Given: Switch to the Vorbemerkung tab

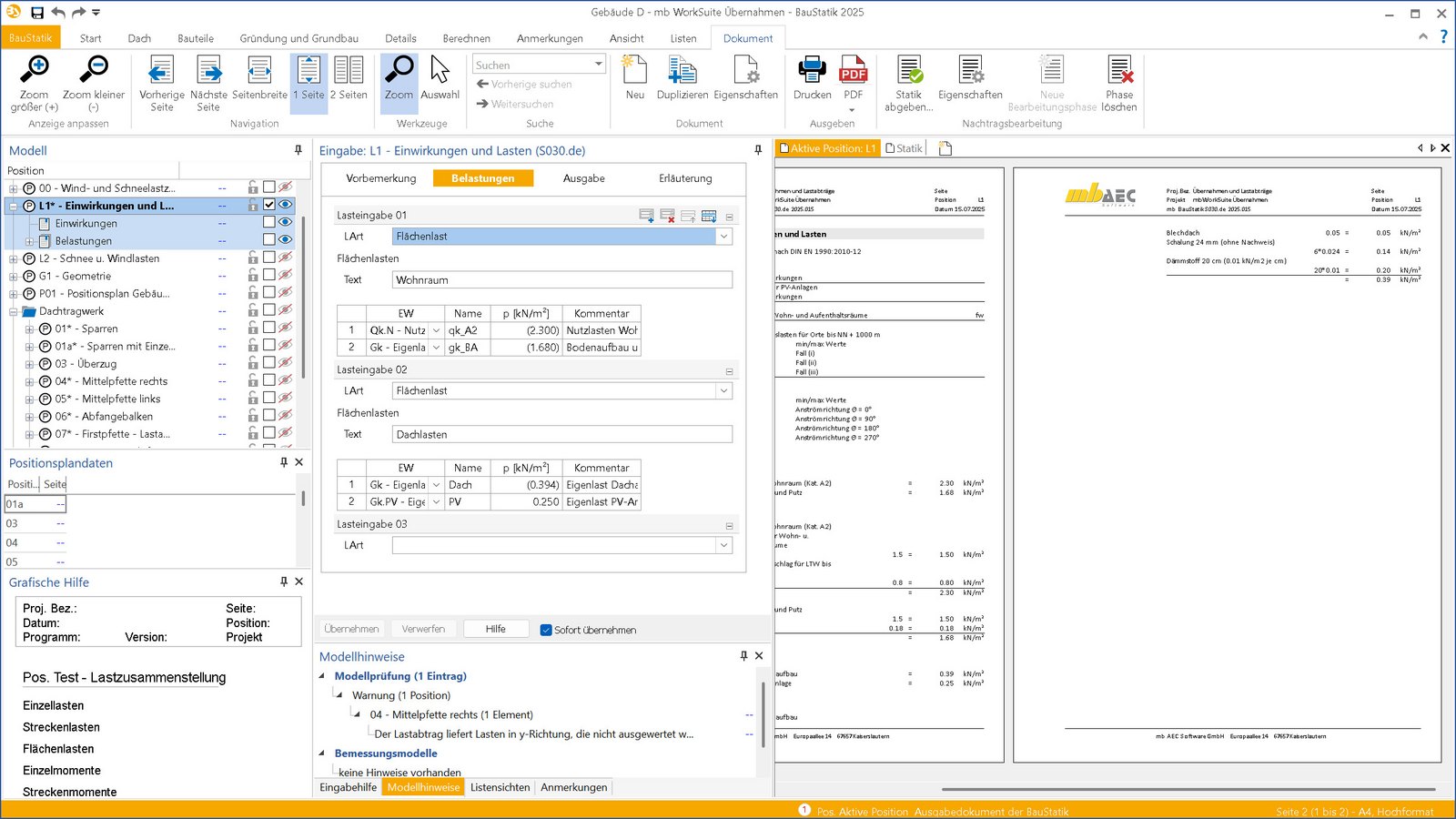Looking at the screenshot, I should coord(381,178).
